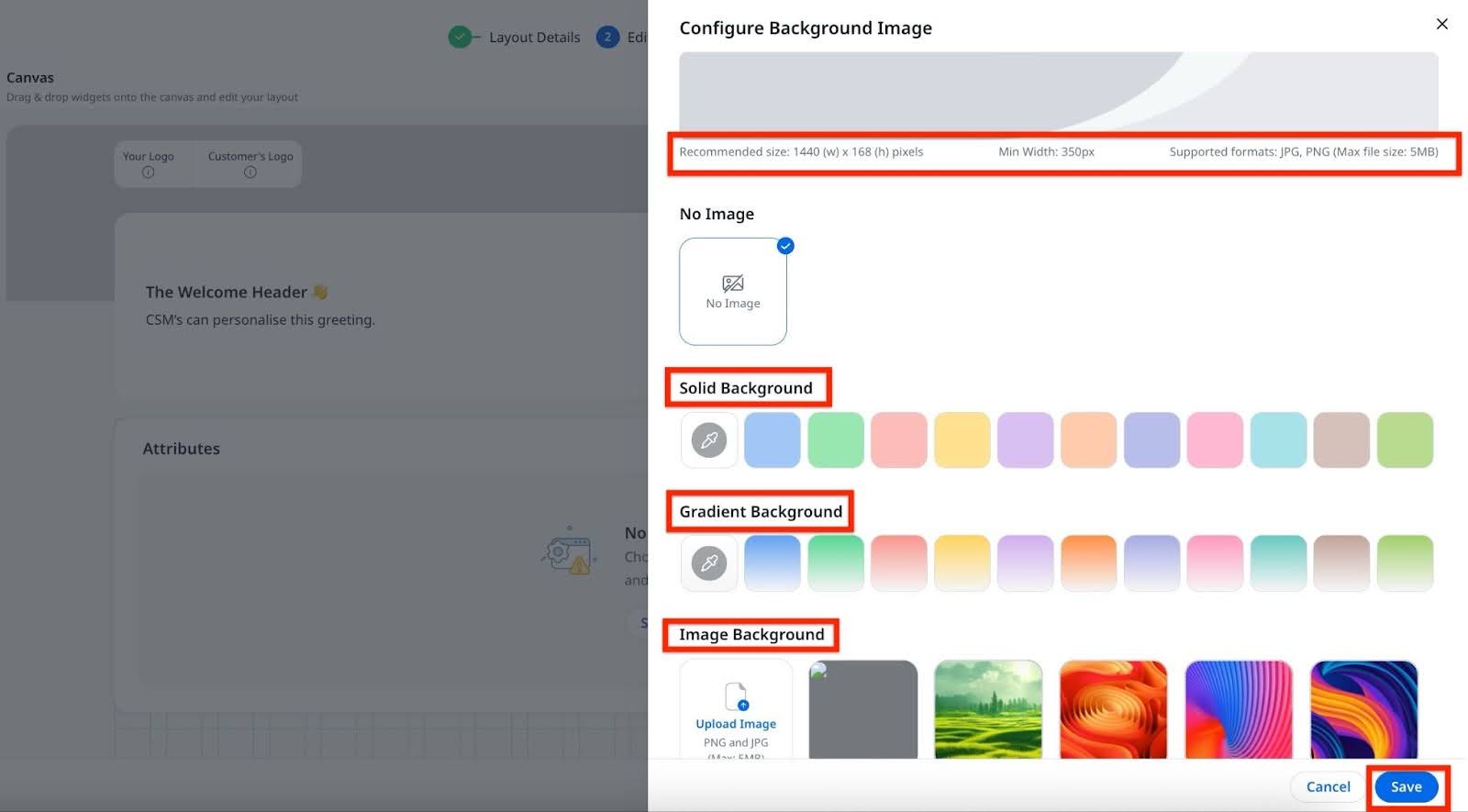Choose the green solid background swatch

836,440
